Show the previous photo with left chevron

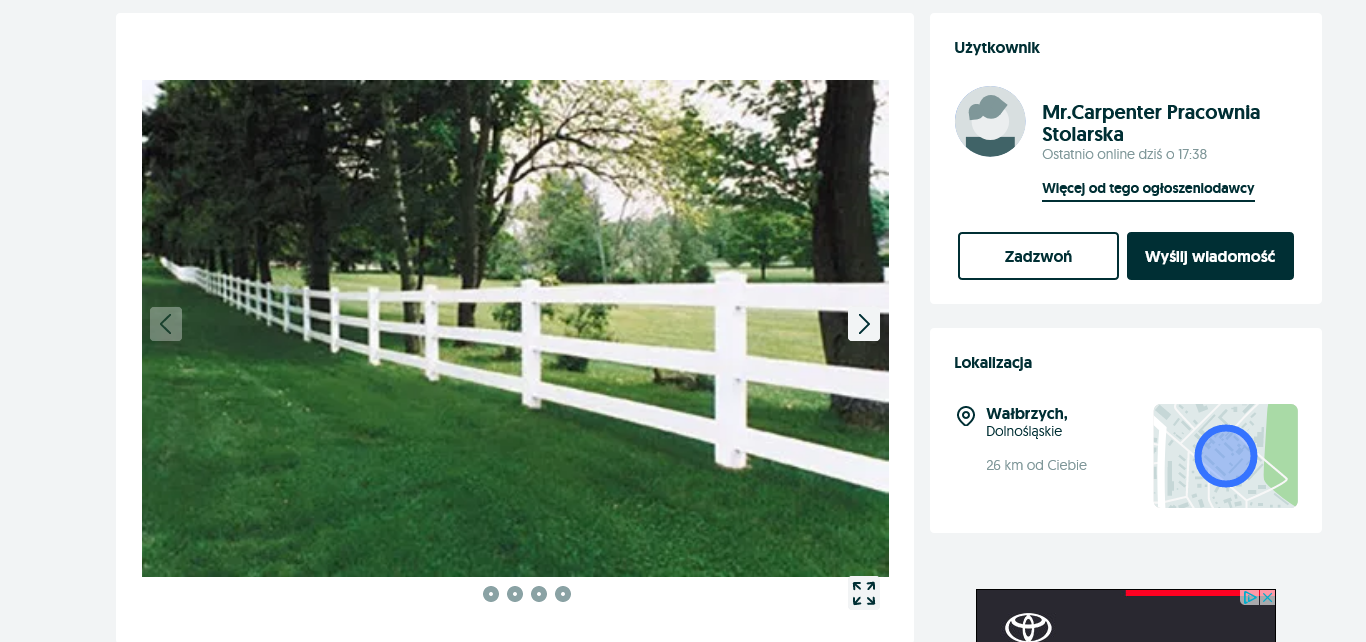point(166,324)
